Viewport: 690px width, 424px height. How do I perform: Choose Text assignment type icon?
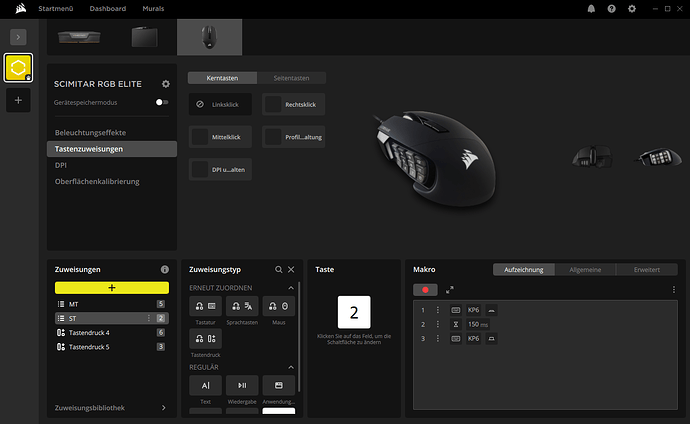pos(206,385)
